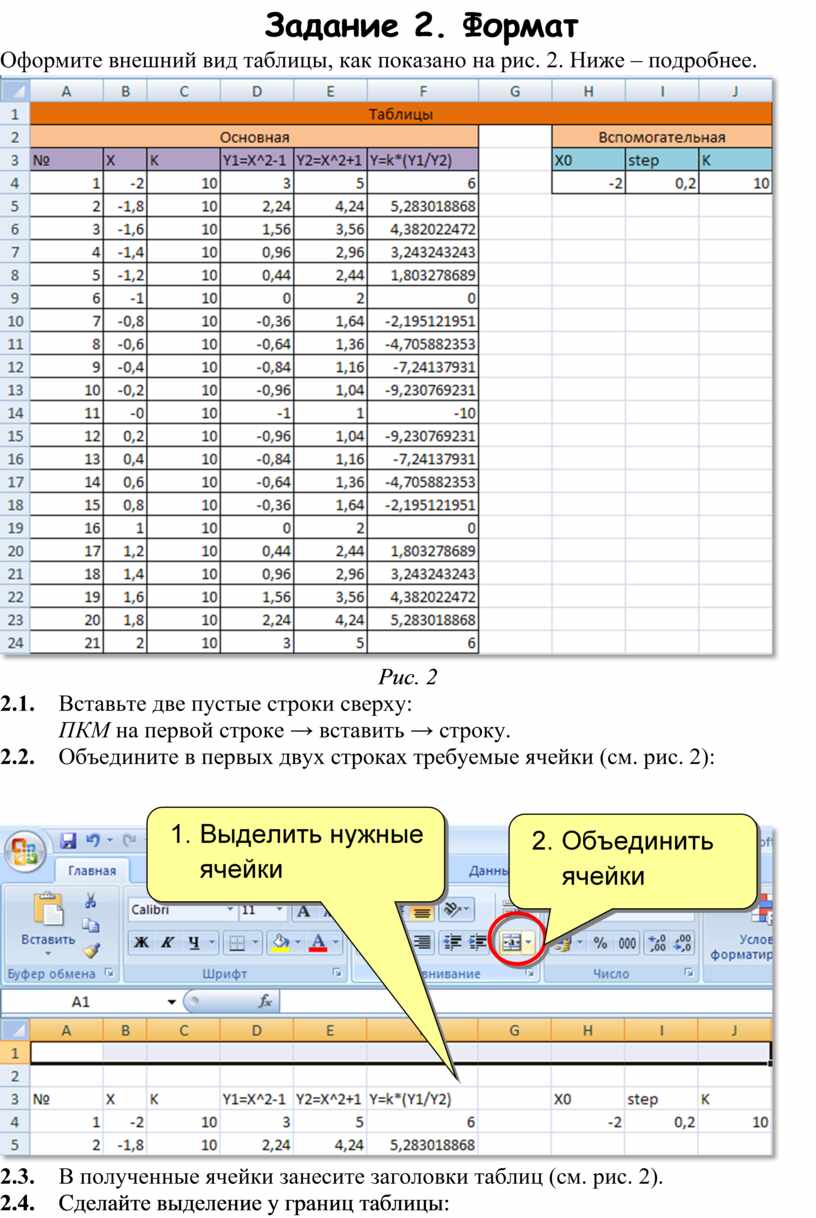
Task: Click the Format Painter brush icon
Action: (x=91, y=951)
